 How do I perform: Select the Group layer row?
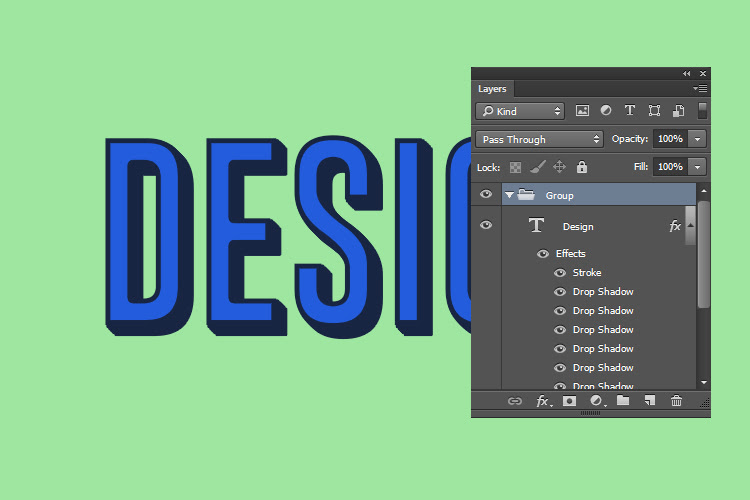tap(599, 195)
